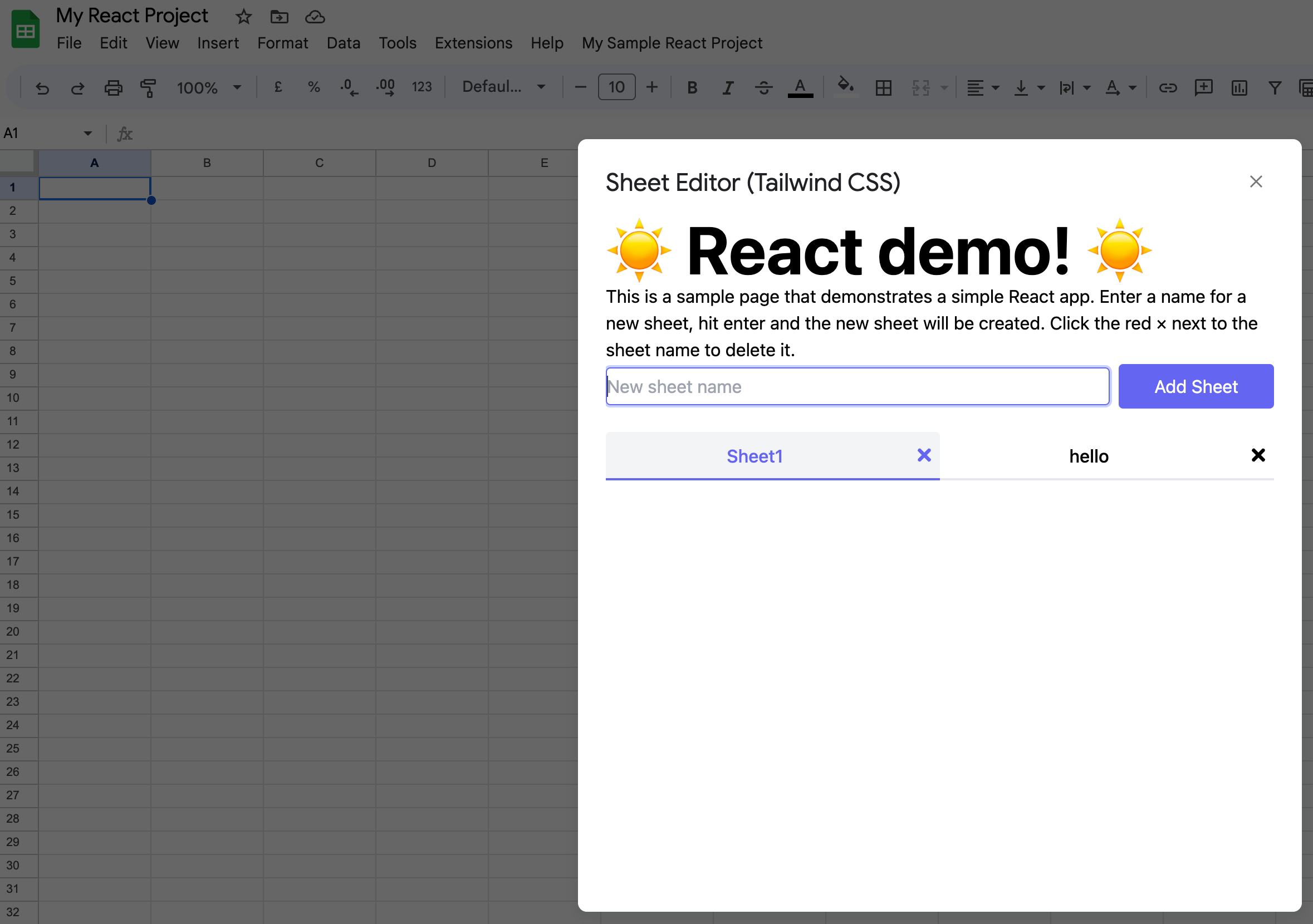Click the font size field showing 10
This screenshot has width=1313, height=924.
(x=616, y=87)
